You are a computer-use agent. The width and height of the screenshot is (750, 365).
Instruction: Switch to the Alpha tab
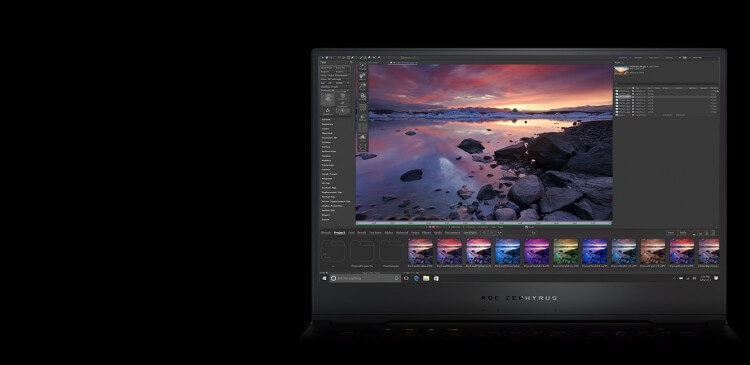(389, 233)
